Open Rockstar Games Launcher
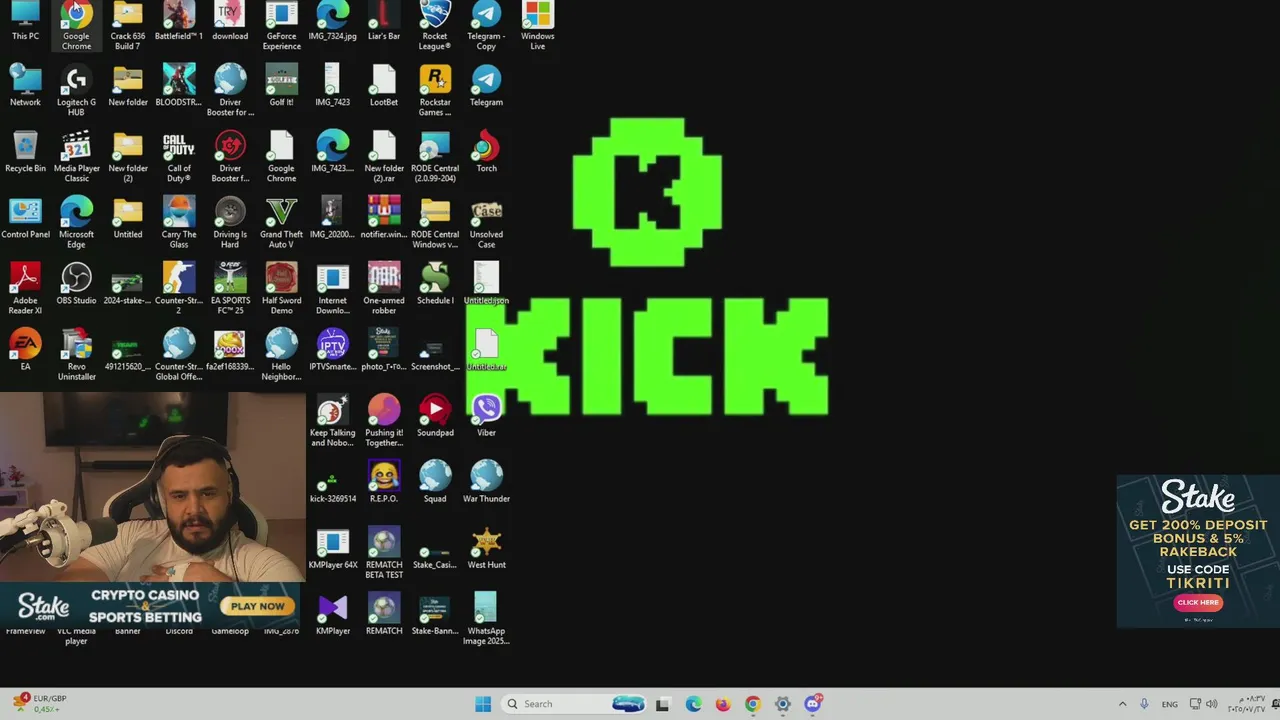The height and width of the screenshot is (720, 1280). tap(435, 91)
